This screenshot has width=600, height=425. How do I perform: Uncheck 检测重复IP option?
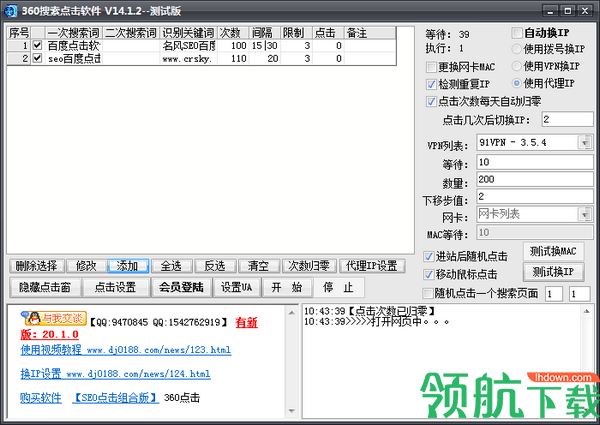point(431,84)
